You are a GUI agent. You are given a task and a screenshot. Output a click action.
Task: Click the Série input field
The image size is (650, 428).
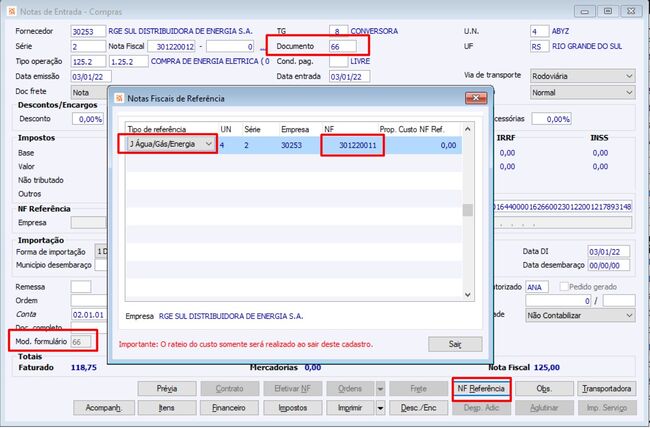pos(88,46)
